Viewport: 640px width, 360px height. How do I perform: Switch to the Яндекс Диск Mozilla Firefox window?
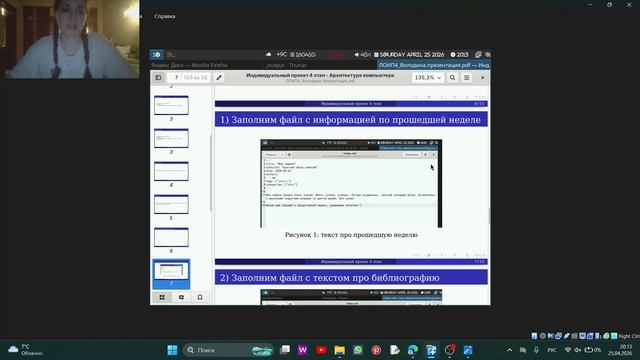189,65
